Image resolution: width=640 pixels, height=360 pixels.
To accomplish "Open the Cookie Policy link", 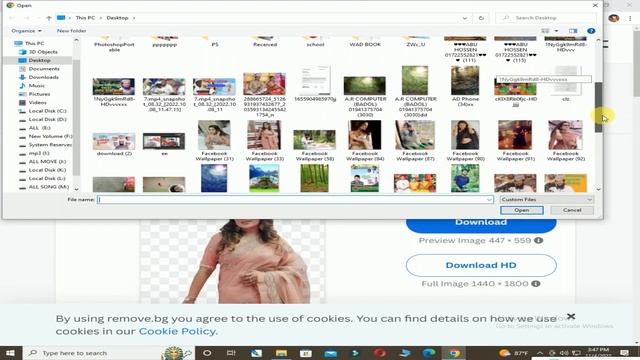I will [178, 331].
